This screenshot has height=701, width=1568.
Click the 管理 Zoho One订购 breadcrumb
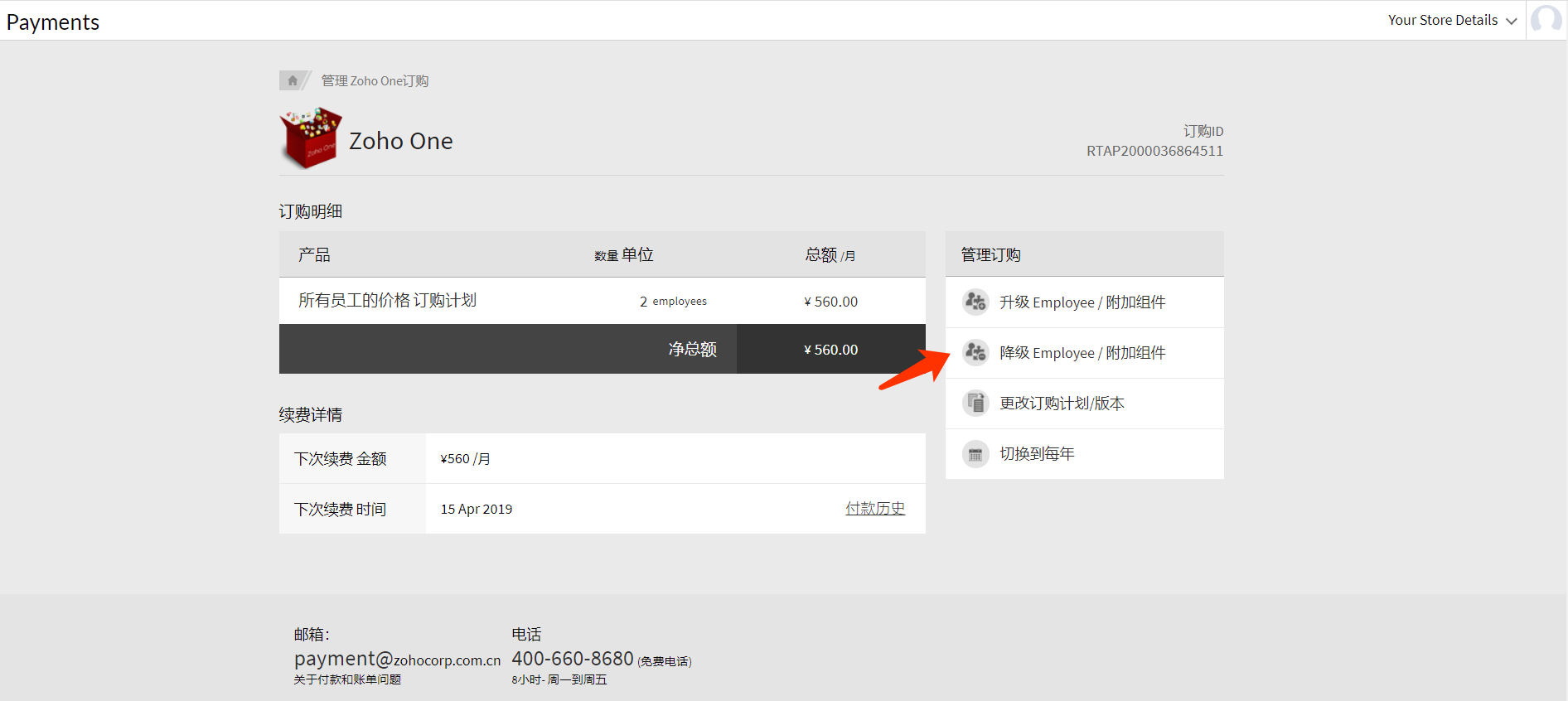point(375,80)
